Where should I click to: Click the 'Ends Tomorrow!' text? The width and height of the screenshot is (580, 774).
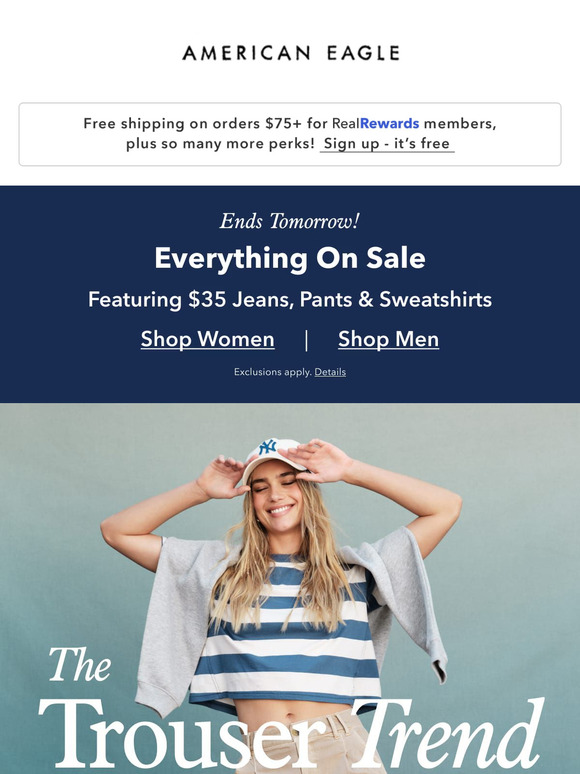pos(290,221)
